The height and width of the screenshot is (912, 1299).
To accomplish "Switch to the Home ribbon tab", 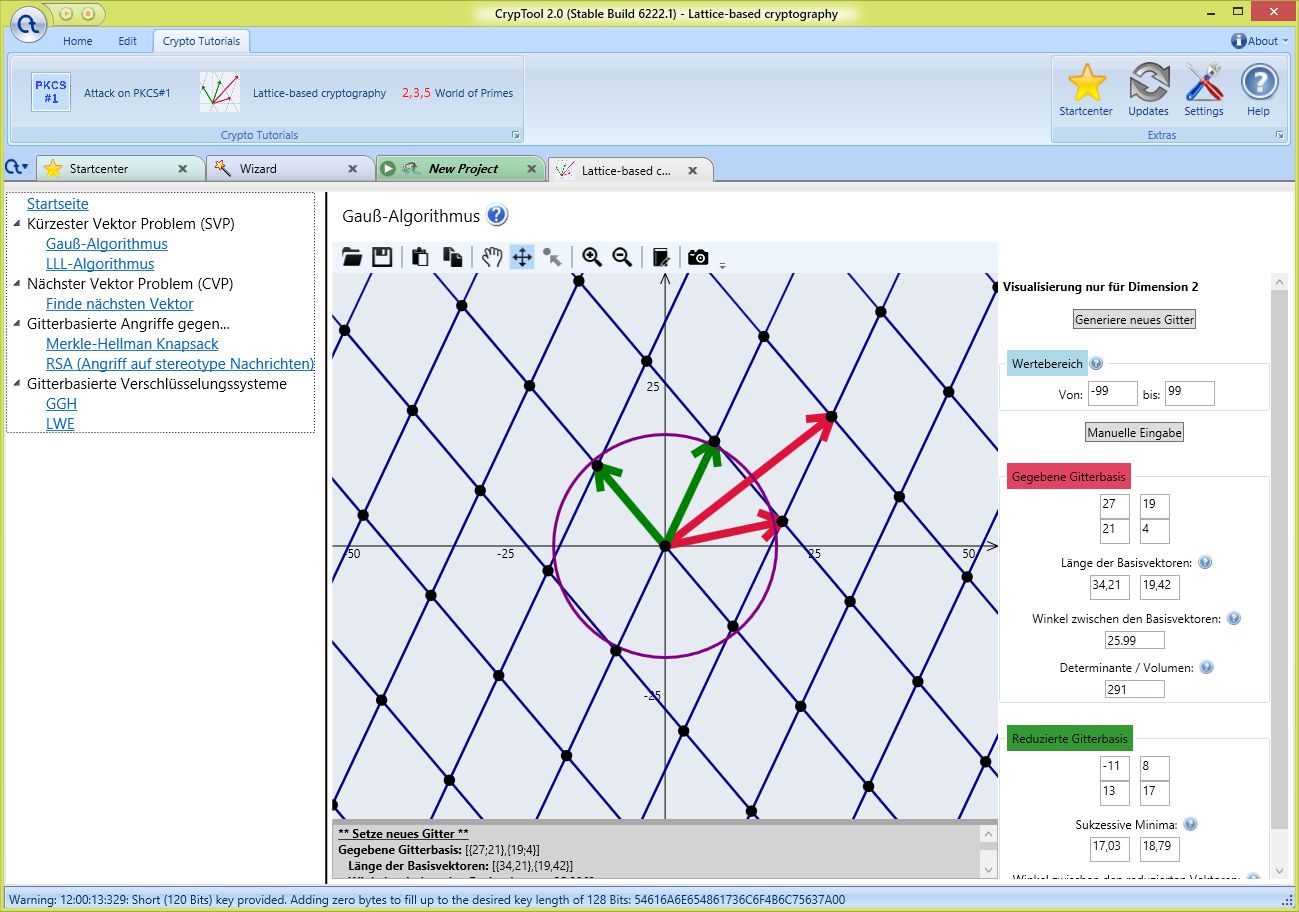I will click(x=77, y=41).
